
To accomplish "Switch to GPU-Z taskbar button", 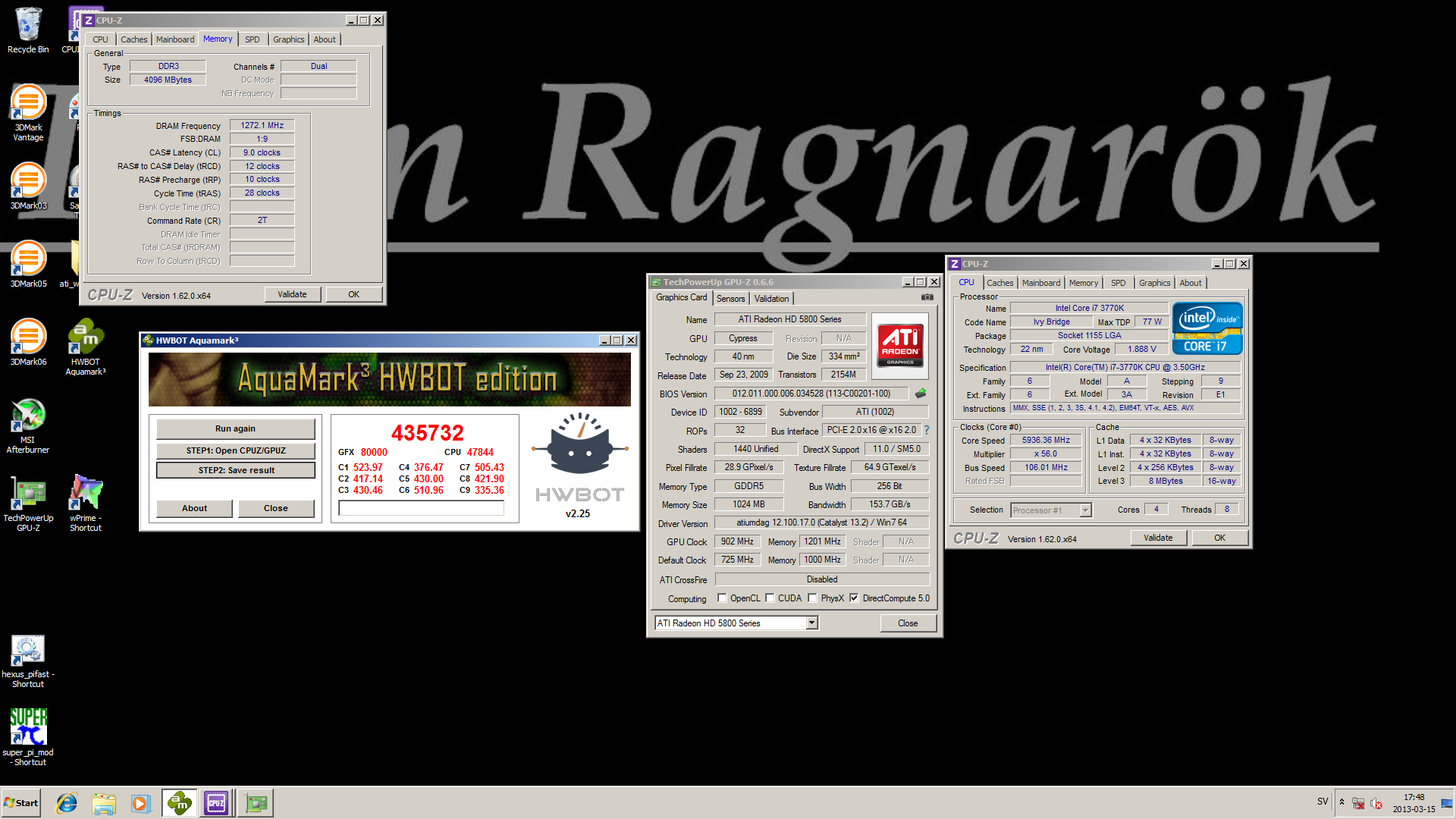I will tap(256, 803).
